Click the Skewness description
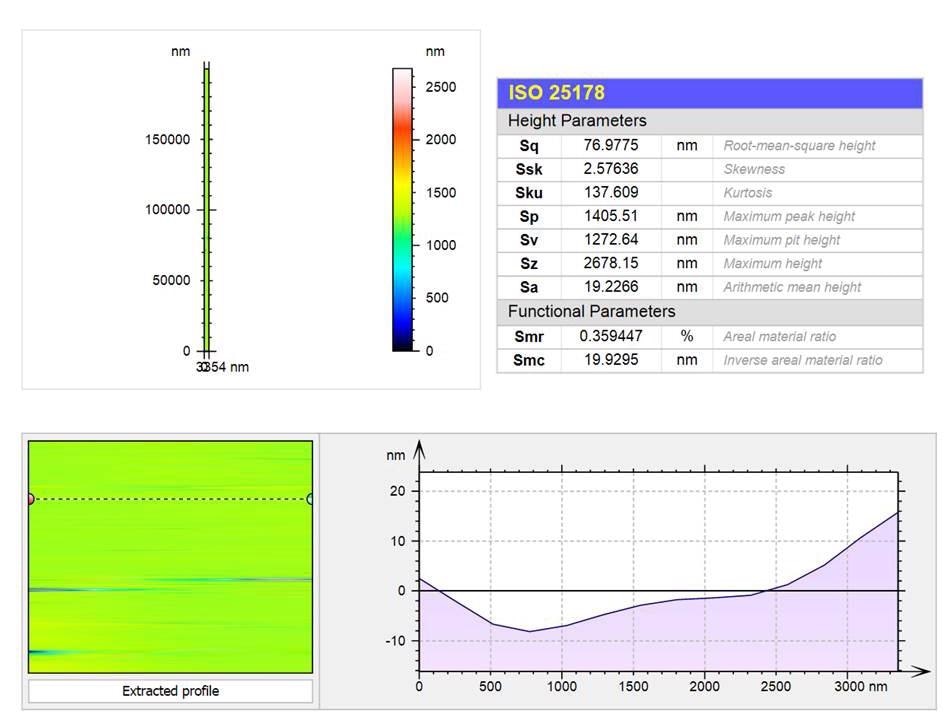This screenshot has height=721, width=945. [x=754, y=169]
